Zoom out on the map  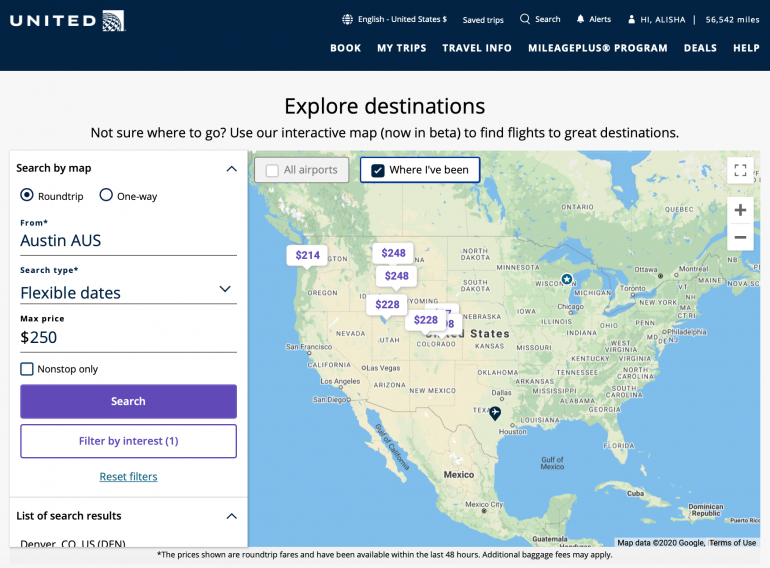pos(740,238)
